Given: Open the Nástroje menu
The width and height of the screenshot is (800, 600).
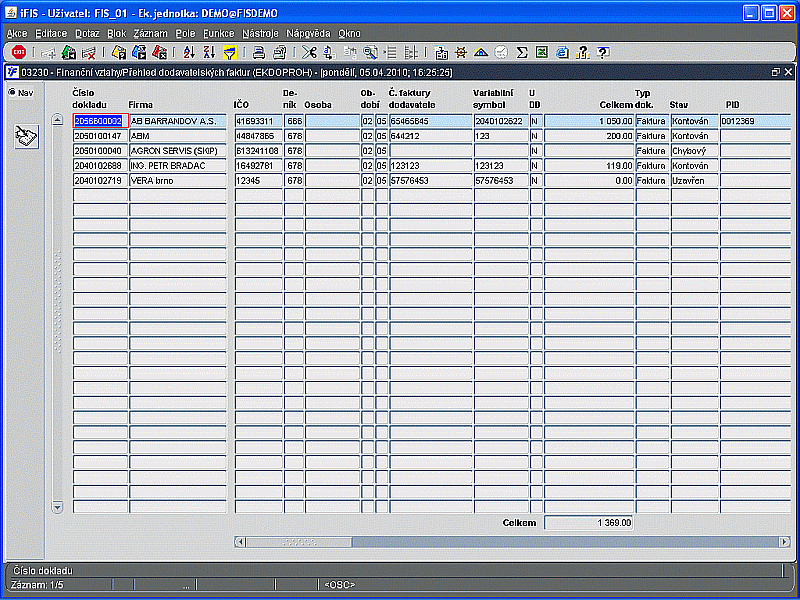Looking at the screenshot, I should click(x=260, y=33).
